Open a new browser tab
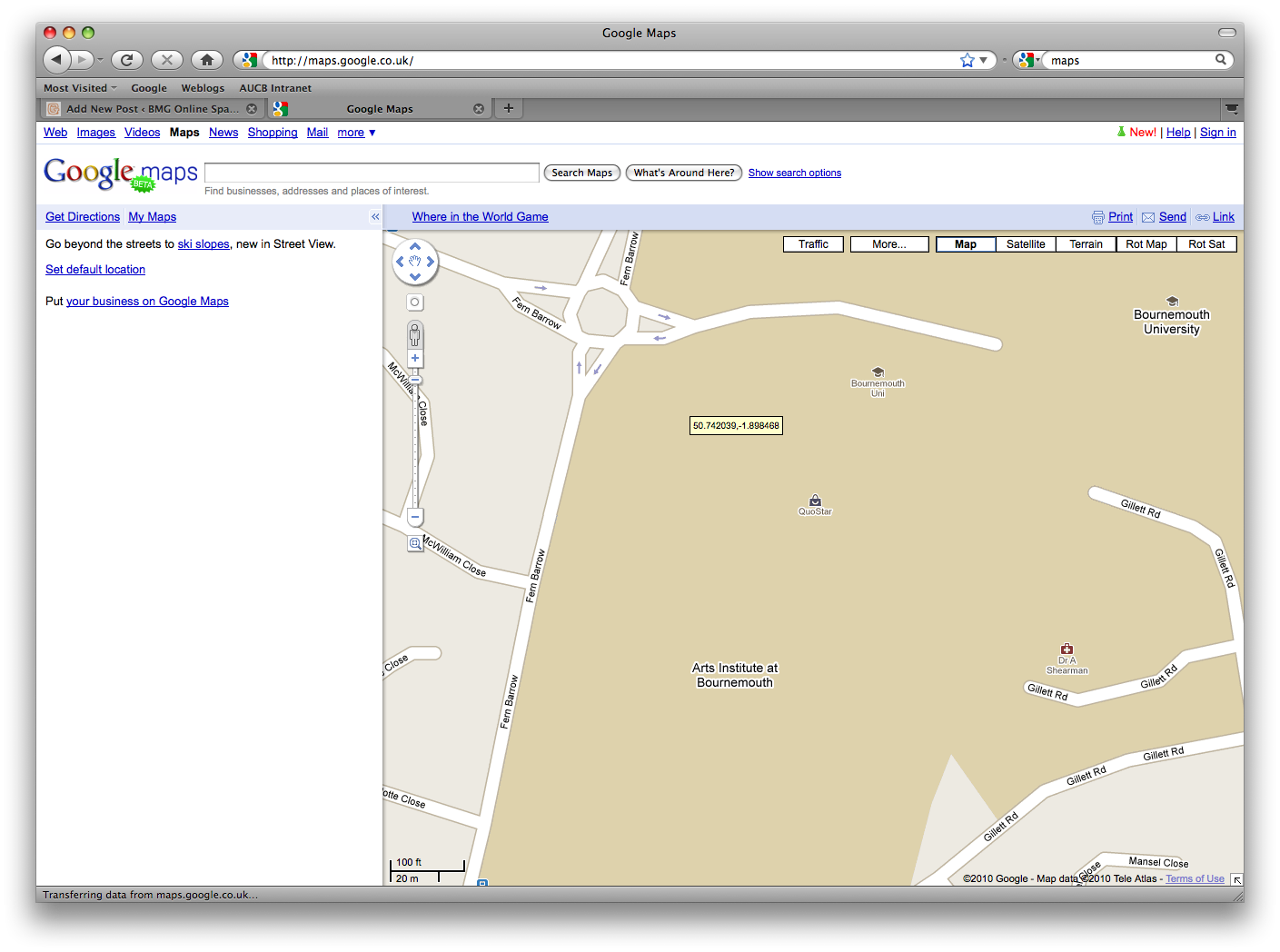The width and height of the screenshot is (1280, 952). (x=509, y=108)
